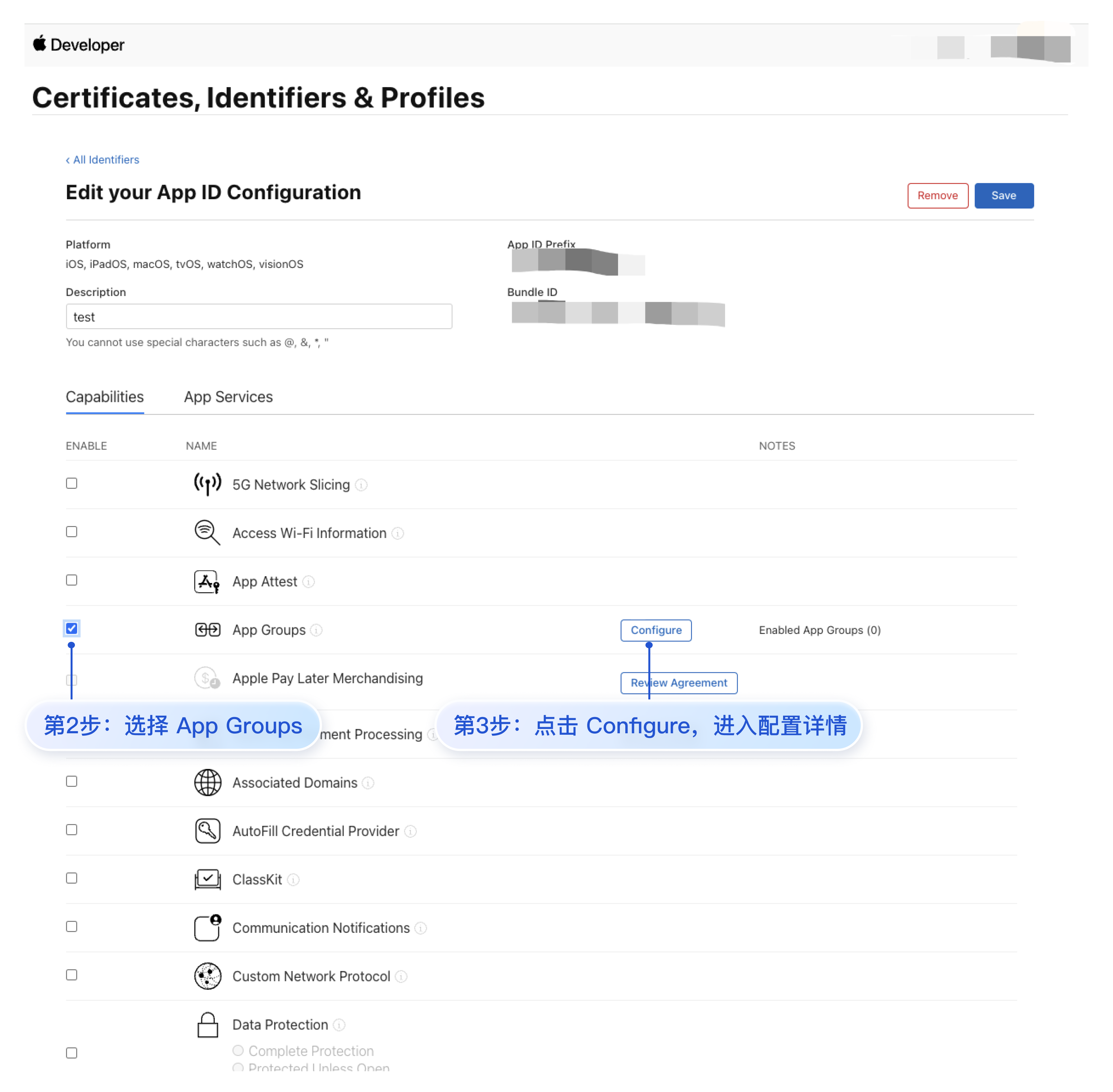
Task: Click the AutoFill Credential Provider key icon
Action: tap(207, 831)
